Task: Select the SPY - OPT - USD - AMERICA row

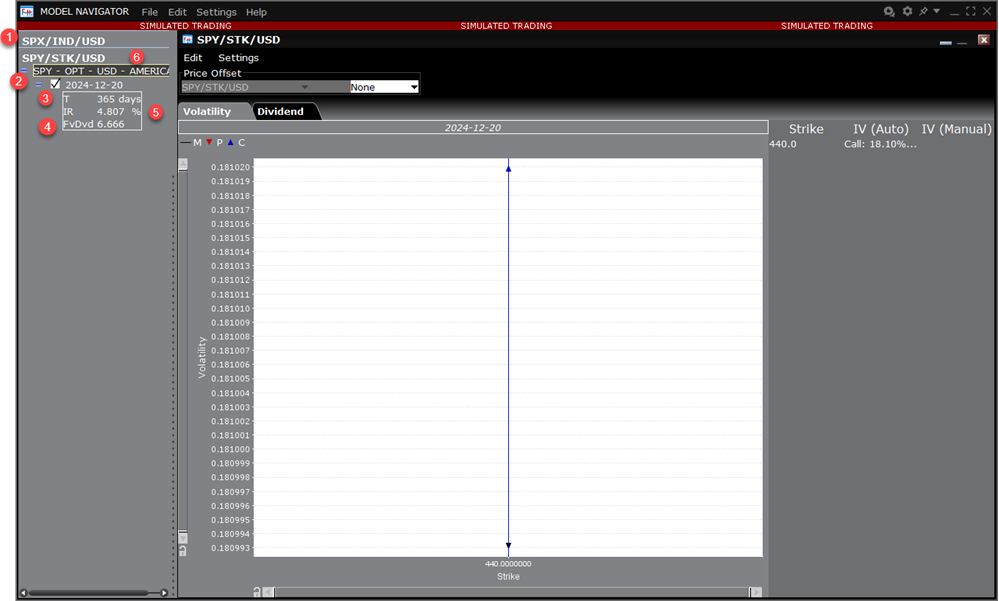Action: [101, 71]
